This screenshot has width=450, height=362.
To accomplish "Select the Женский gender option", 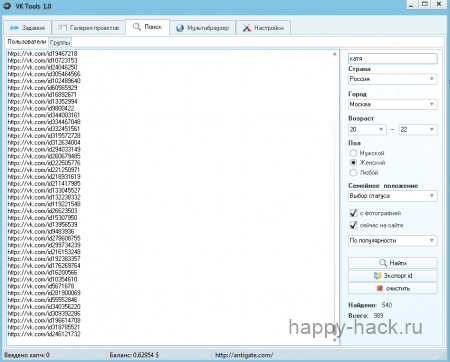I will [x=367, y=163].
